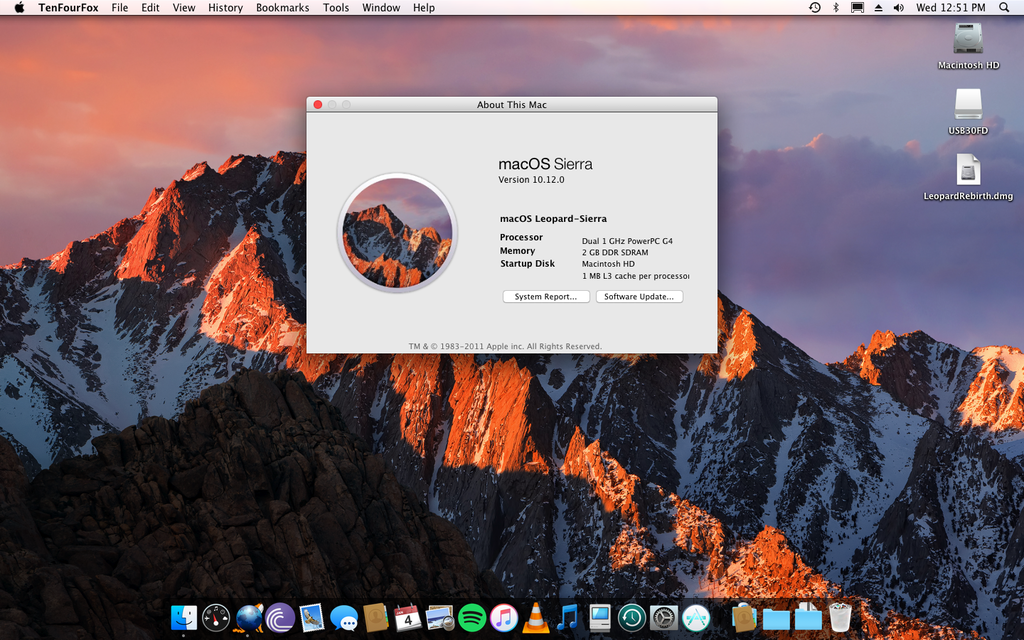Open System Preferences gear in dock
1024x640 pixels.
pyautogui.click(x=664, y=618)
